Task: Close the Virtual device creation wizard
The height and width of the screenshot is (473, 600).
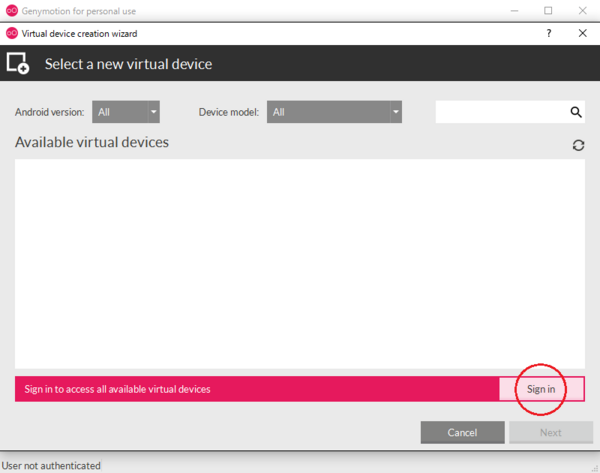Action: tap(582, 33)
